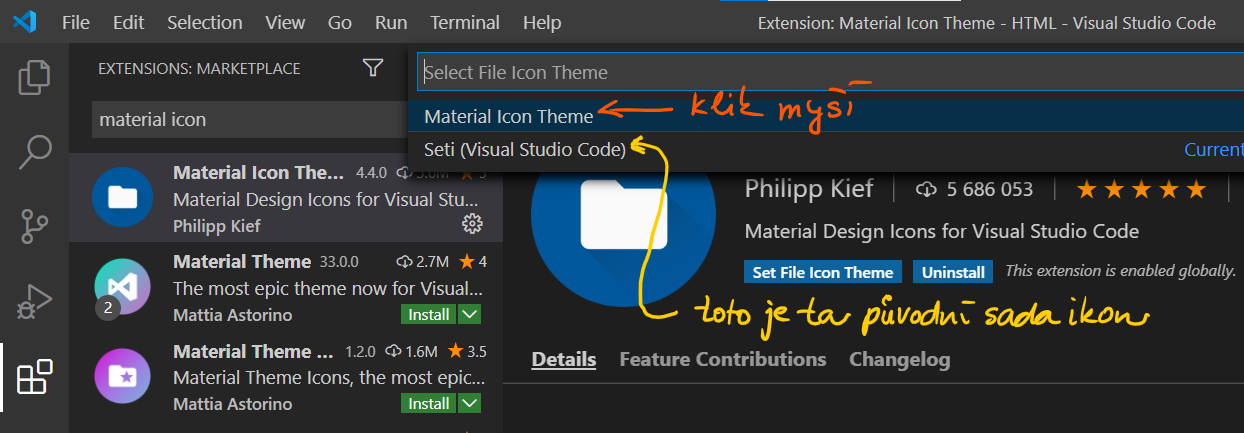
Task: Click the Material Theme Icons extension logo
Action: 122,377
